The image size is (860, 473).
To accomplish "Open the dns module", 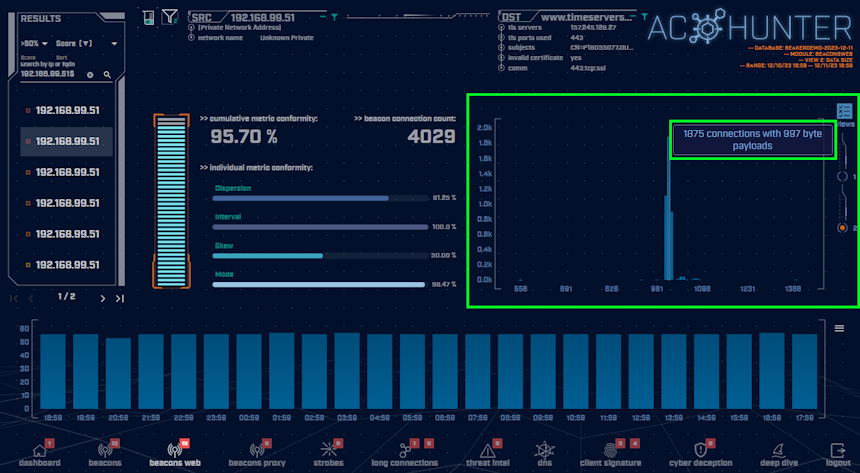I will point(545,455).
